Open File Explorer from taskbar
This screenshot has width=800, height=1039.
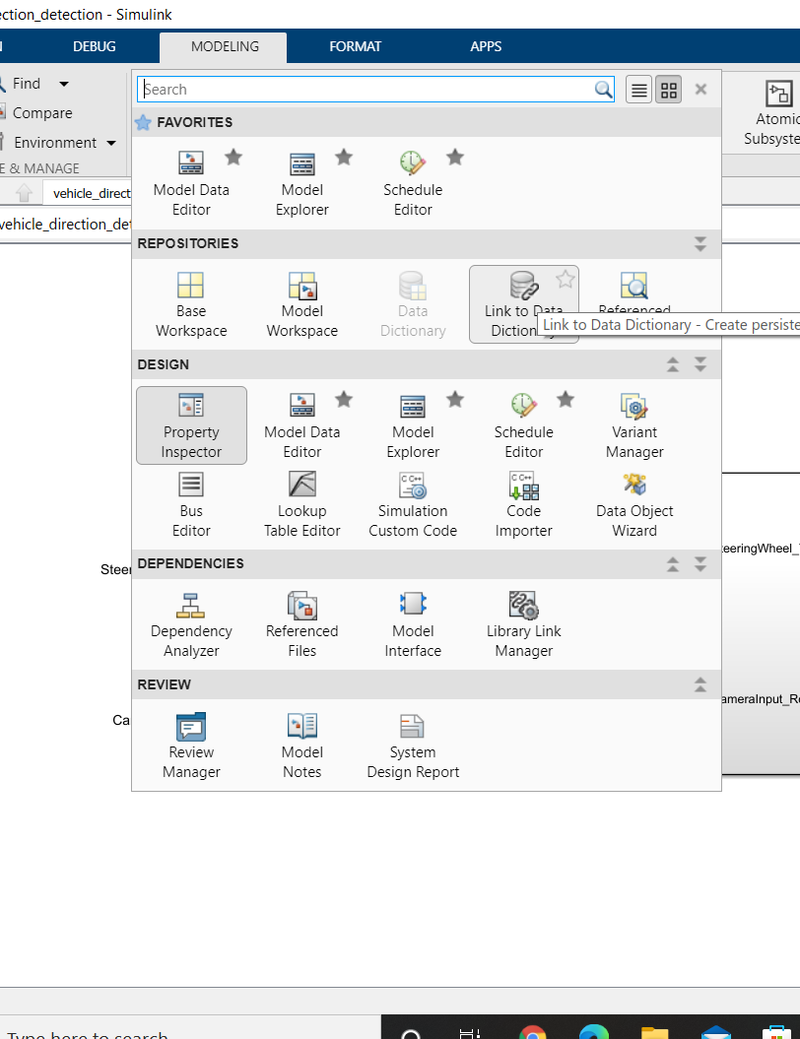655,1032
